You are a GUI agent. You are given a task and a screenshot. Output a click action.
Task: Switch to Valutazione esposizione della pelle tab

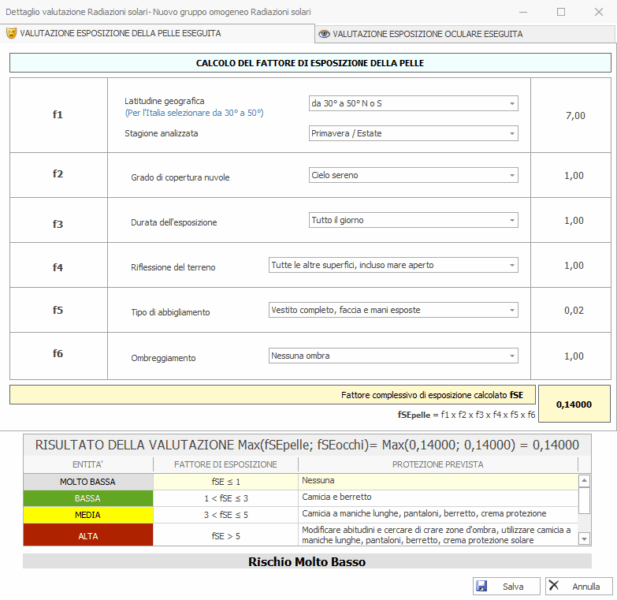pos(157,33)
